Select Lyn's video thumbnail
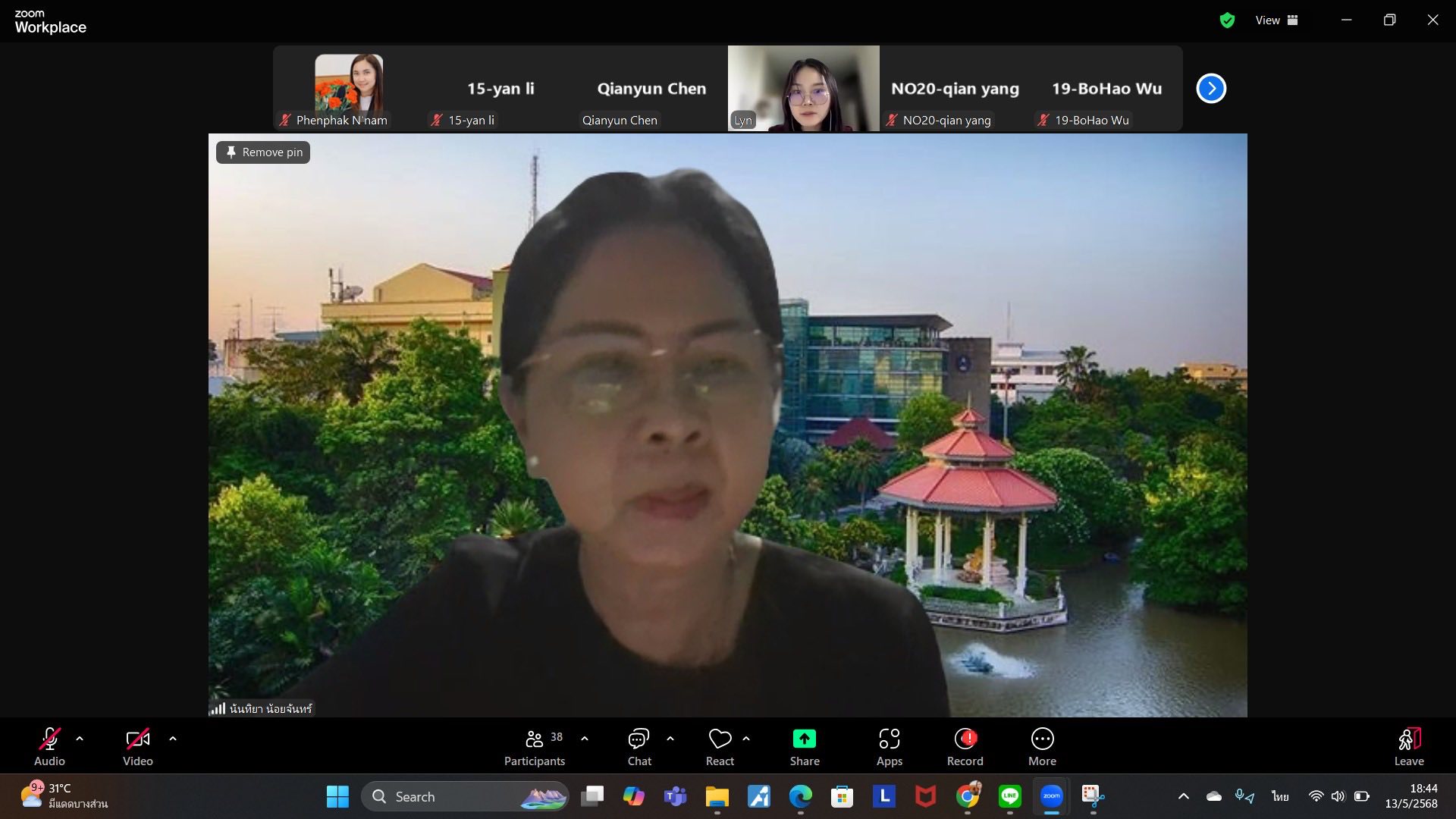Viewport: 1456px width, 819px height. [804, 88]
